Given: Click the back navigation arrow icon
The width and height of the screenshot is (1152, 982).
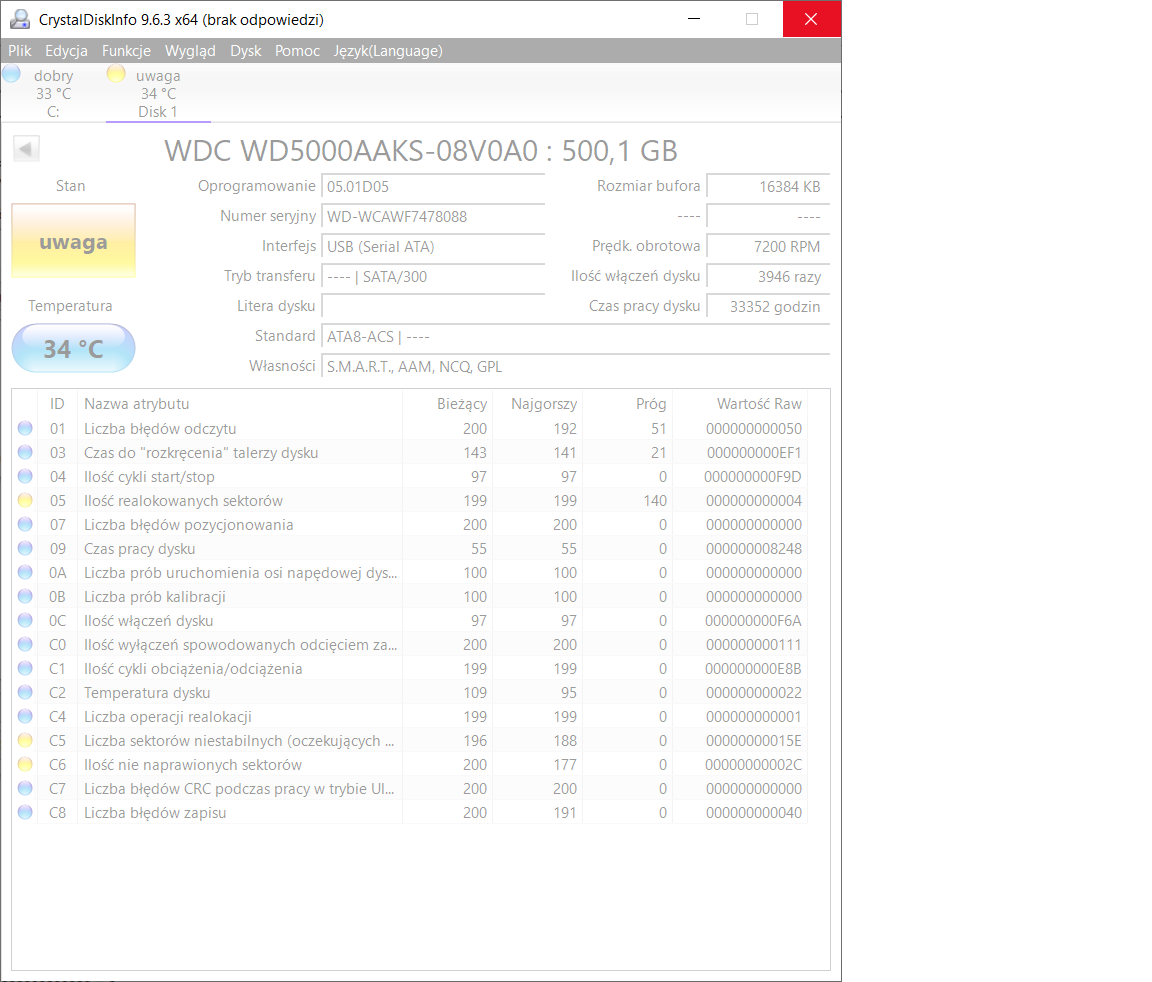Looking at the screenshot, I should coord(26,148).
